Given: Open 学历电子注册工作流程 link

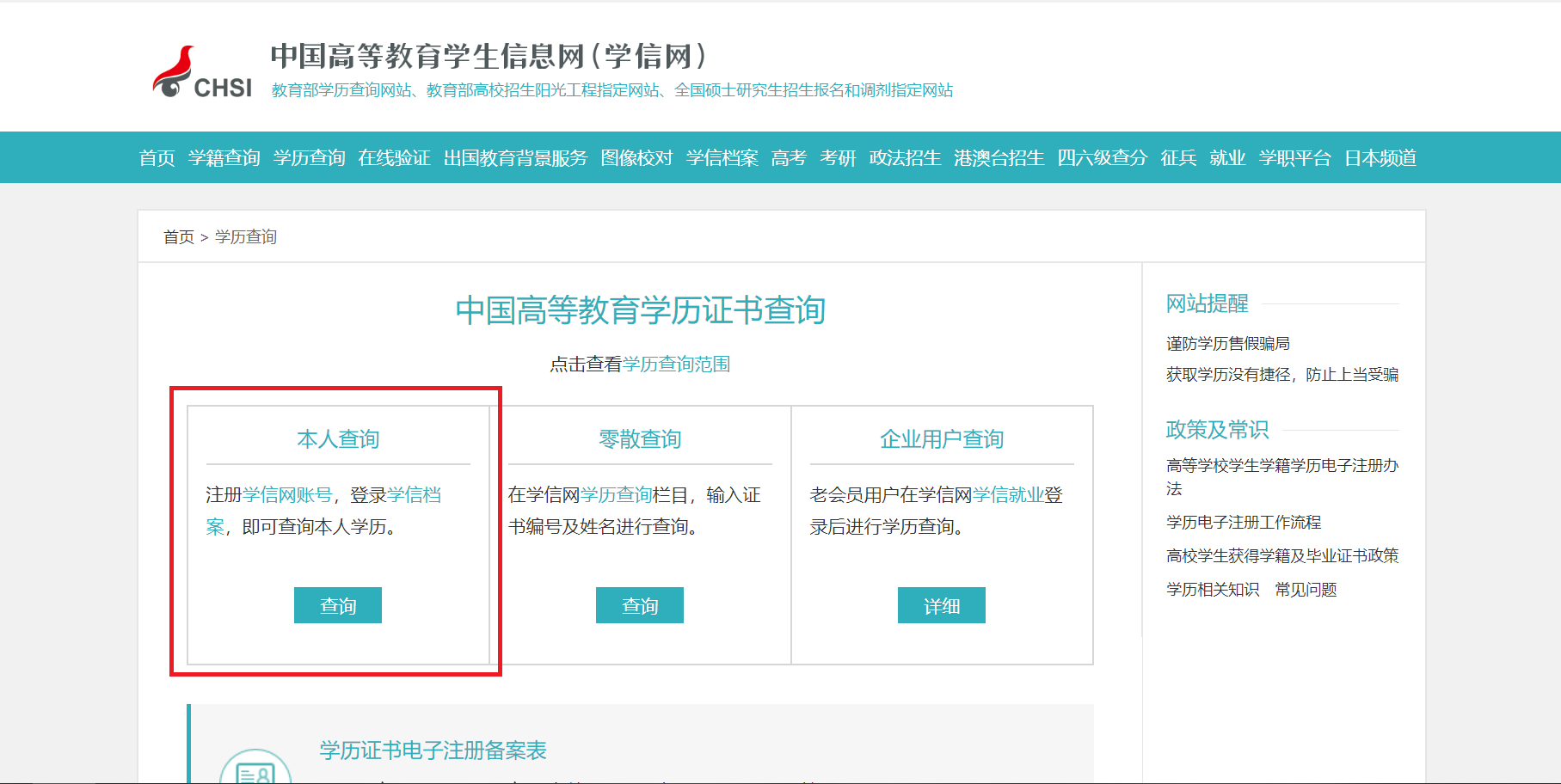Looking at the screenshot, I should 1244,523.
